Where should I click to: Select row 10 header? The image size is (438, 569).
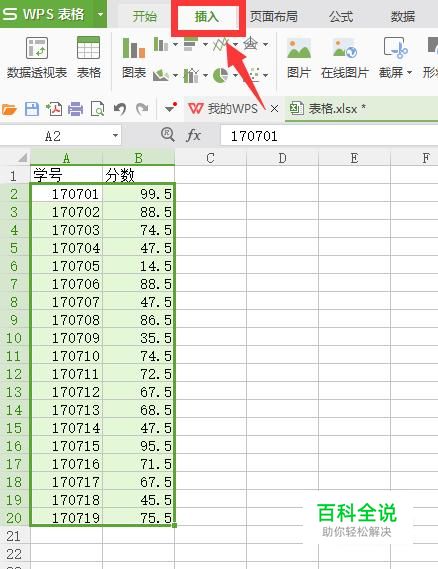14,338
